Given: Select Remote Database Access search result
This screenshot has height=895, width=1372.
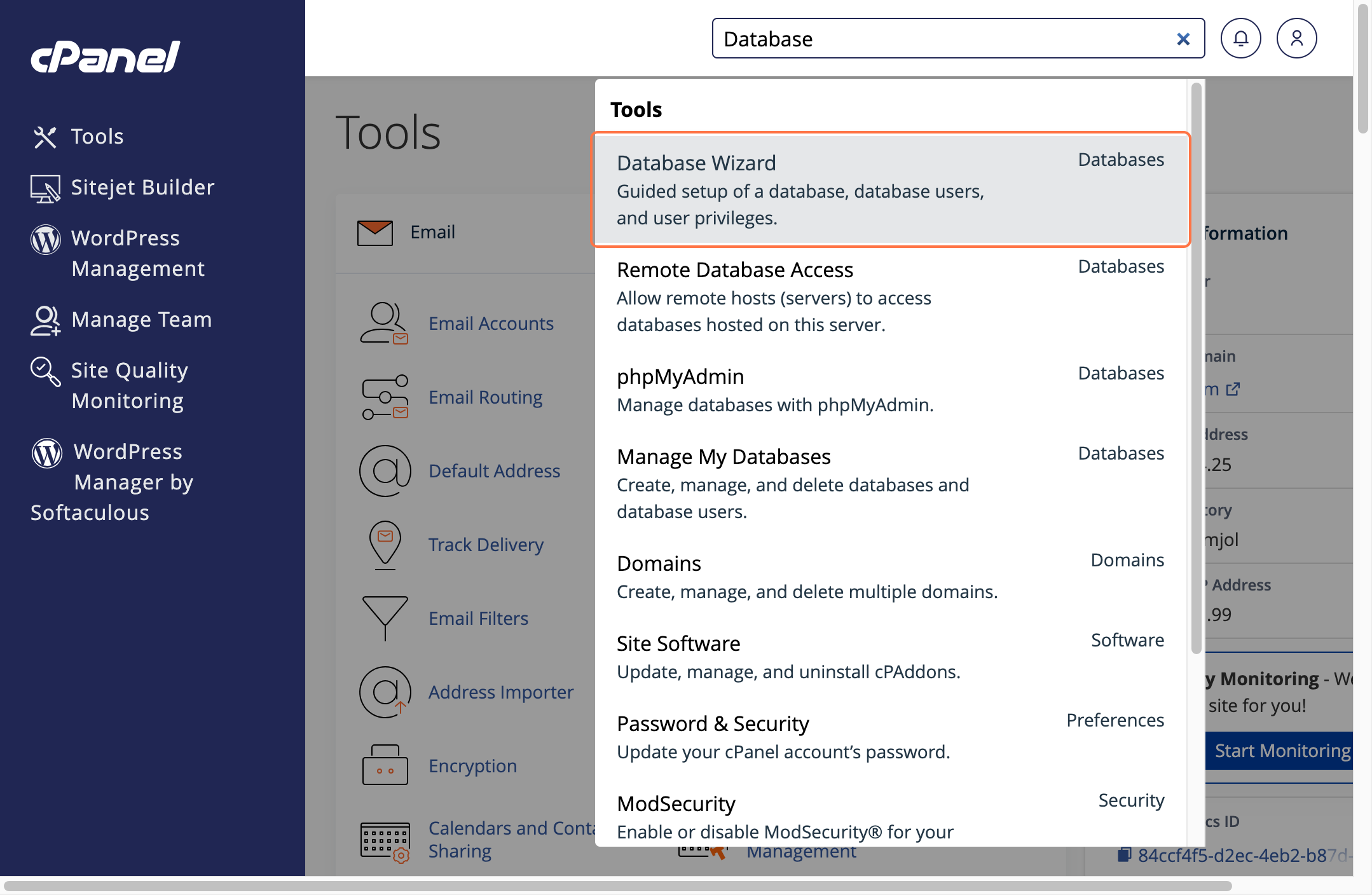Looking at the screenshot, I should tap(890, 296).
